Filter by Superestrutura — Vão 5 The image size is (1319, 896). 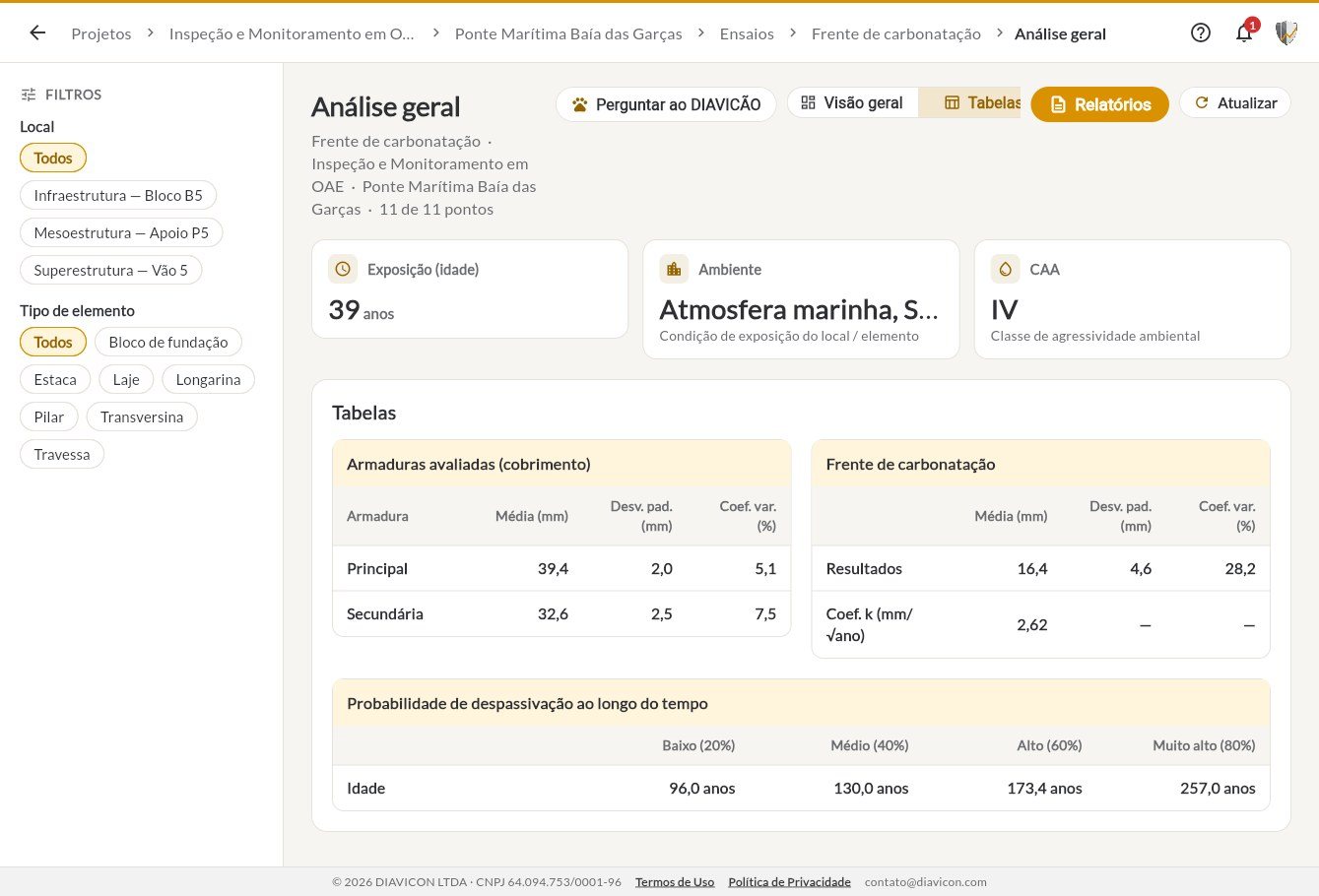[110, 270]
